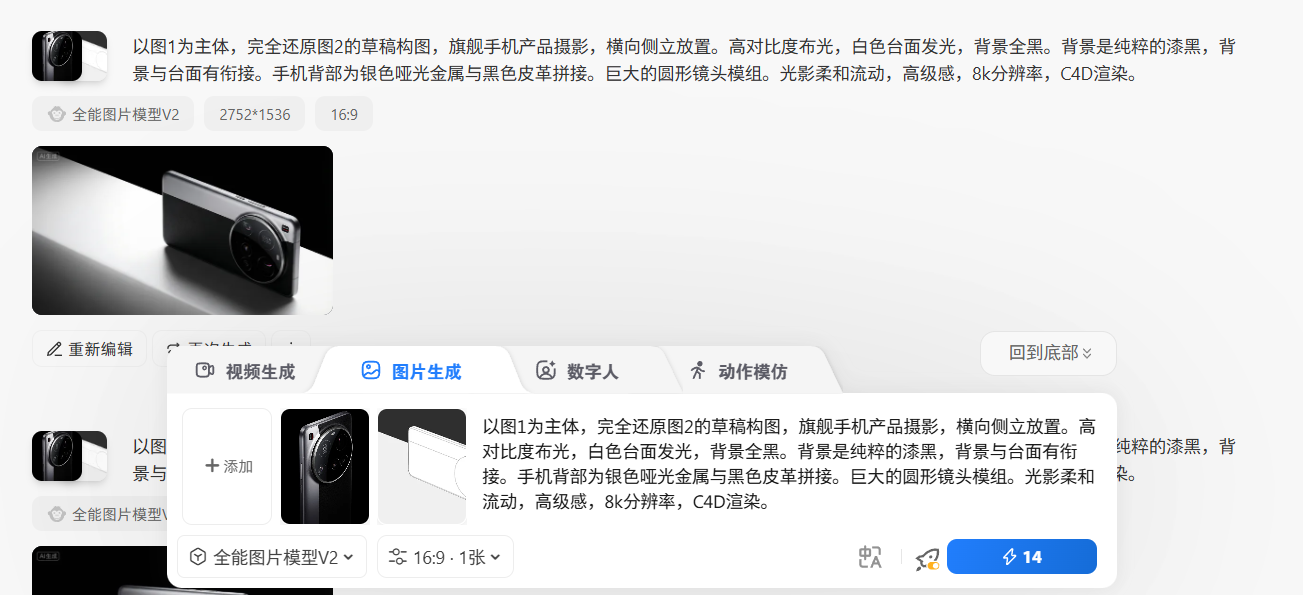Toggle the rocket acceleration icon
This screenshot has width=1303, height=595.
[927, 558]
